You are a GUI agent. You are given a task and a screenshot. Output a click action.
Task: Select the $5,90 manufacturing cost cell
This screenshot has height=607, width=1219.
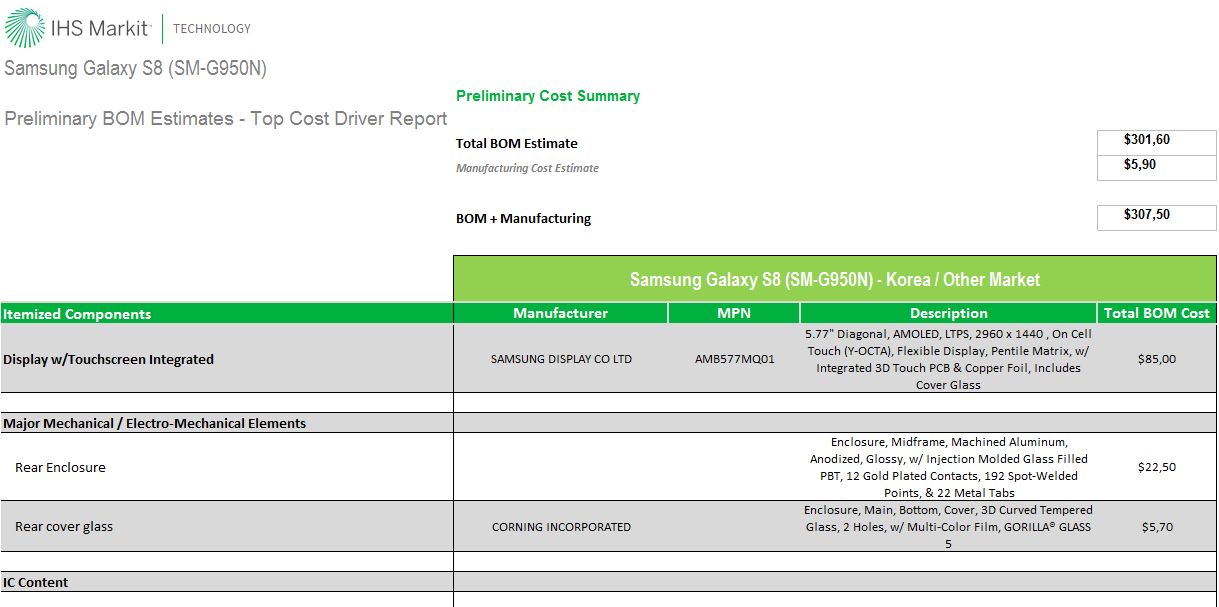(x=1157, y=167)
